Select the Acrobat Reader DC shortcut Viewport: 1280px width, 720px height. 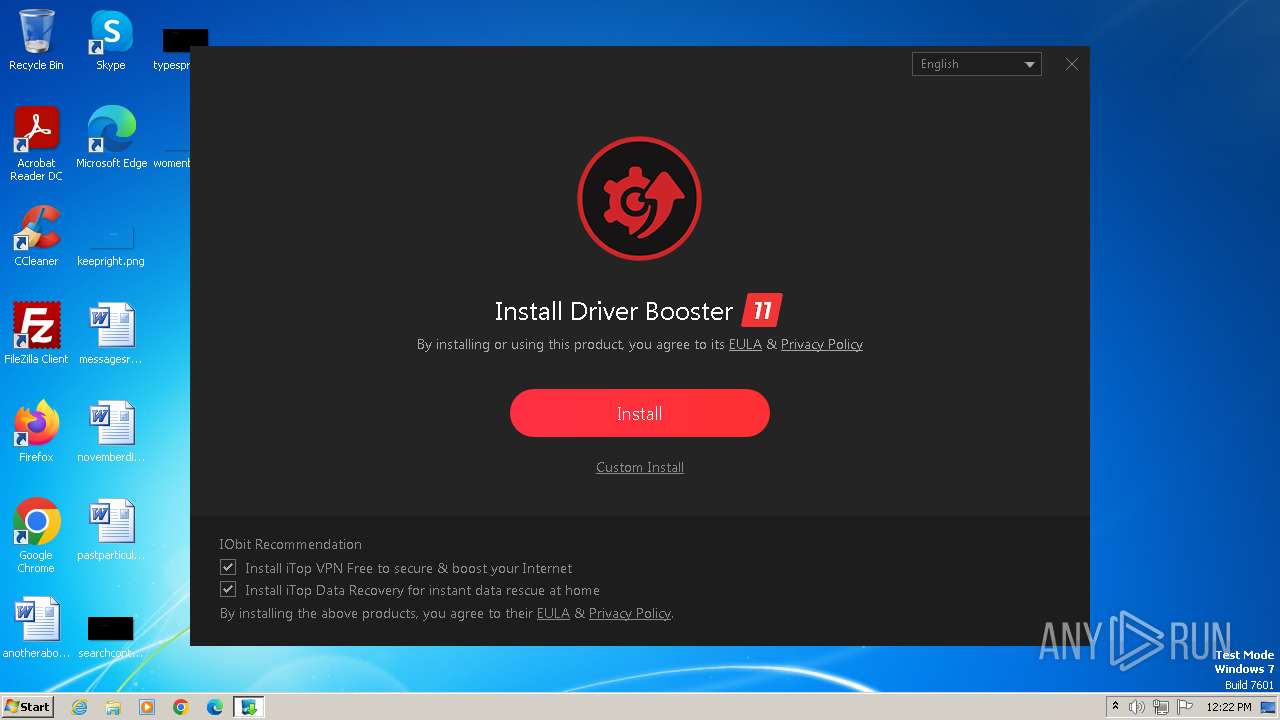point(36,144)
